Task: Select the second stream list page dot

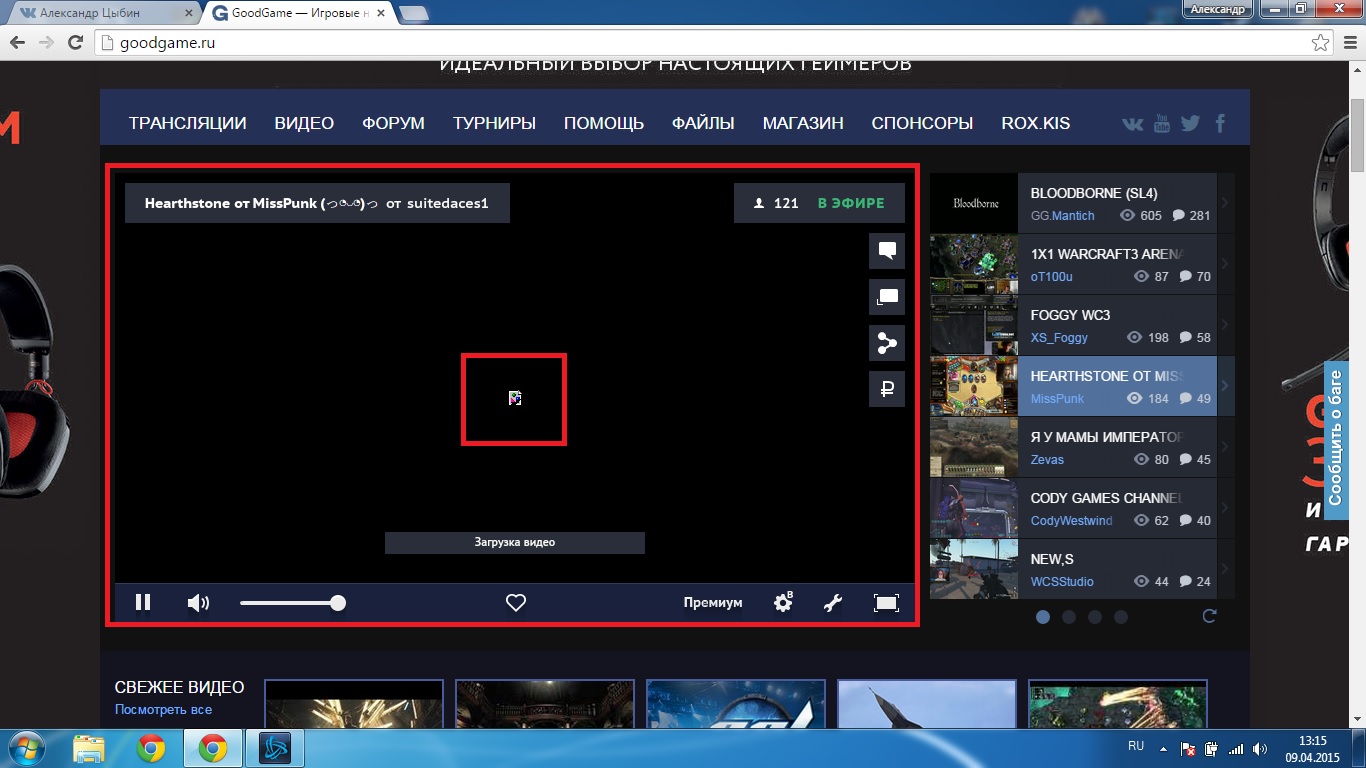Action: click(1069, 617)
